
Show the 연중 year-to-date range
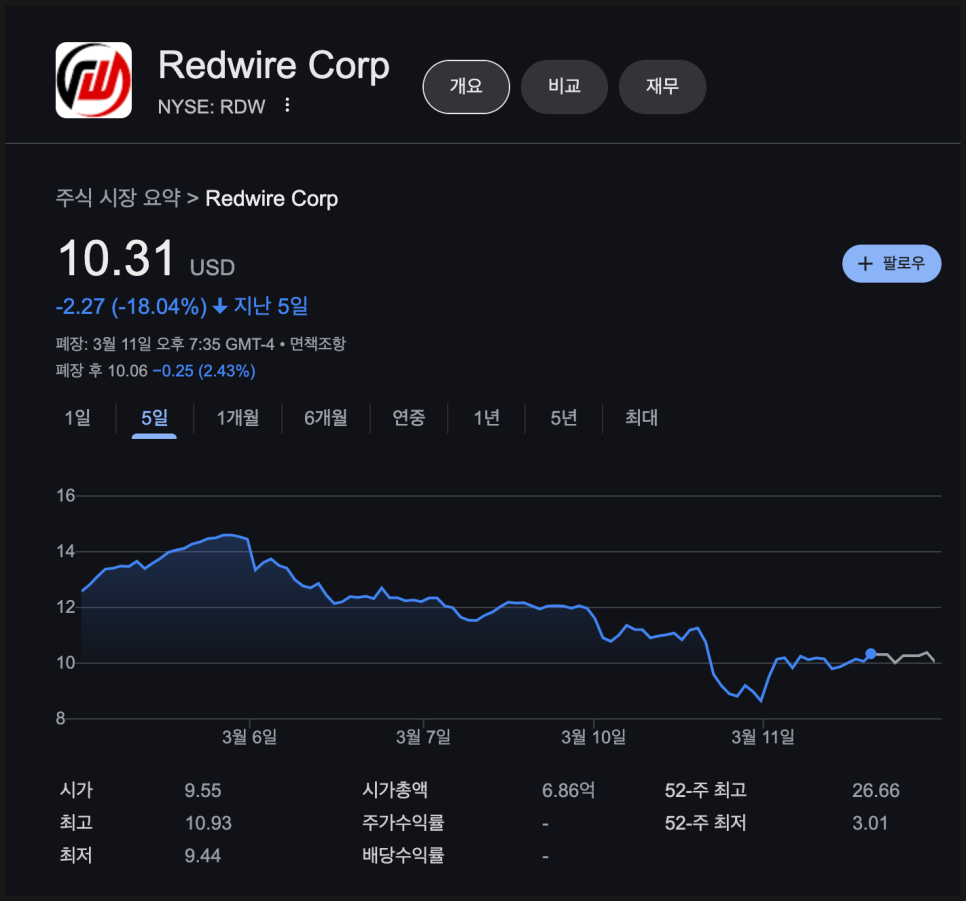pyautogui.click(x=409, y=418)
